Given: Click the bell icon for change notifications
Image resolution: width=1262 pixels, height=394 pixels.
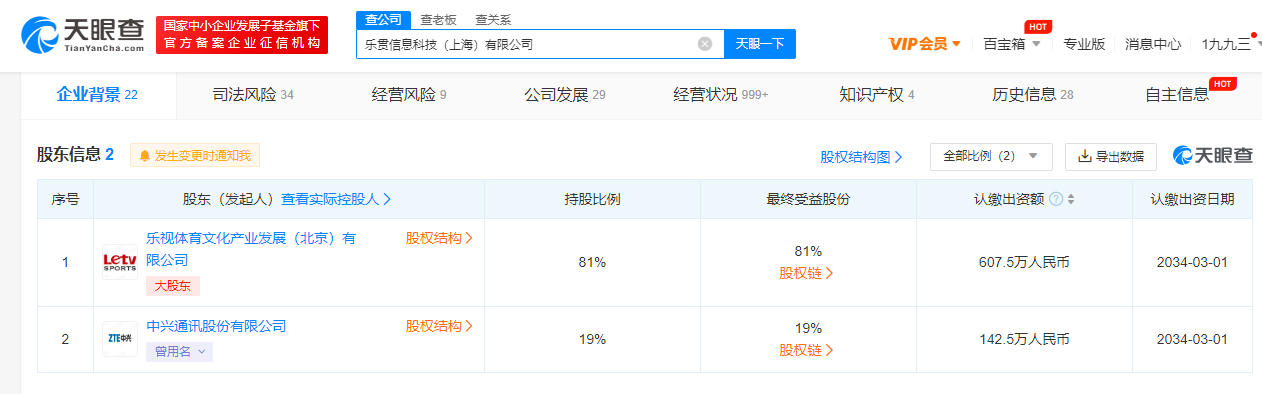Looking at the screenshot, I should (145, 156).
